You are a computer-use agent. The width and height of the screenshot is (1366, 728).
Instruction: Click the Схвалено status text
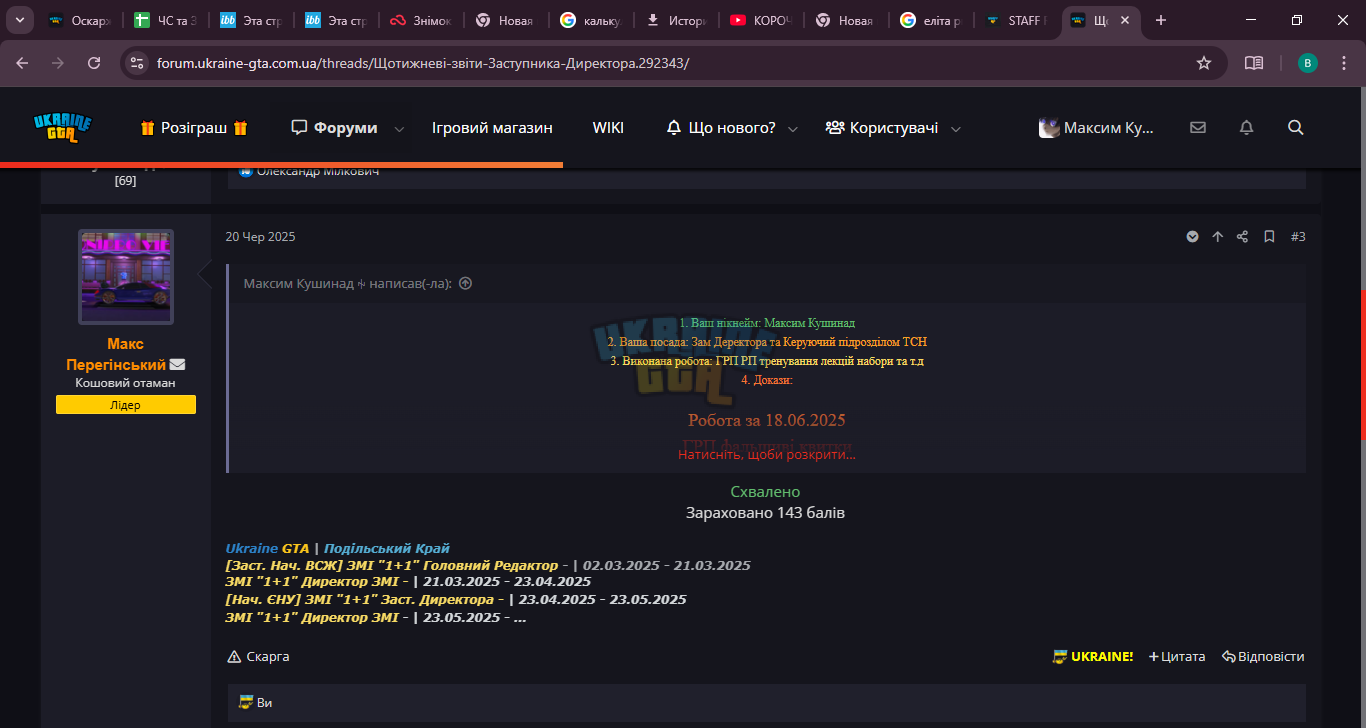pos(765,492)
